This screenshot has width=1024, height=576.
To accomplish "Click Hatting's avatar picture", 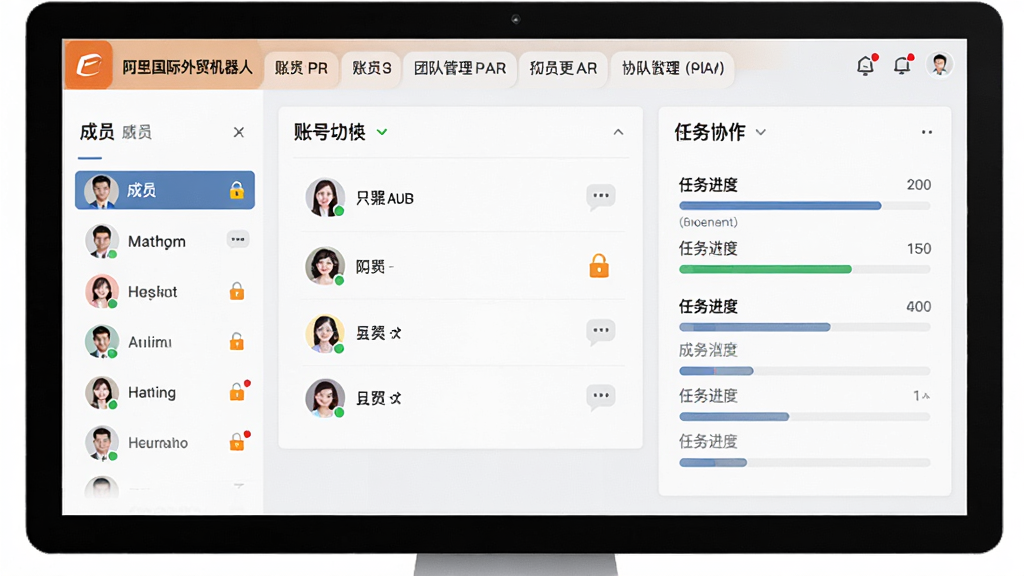I will coord(102,392).
